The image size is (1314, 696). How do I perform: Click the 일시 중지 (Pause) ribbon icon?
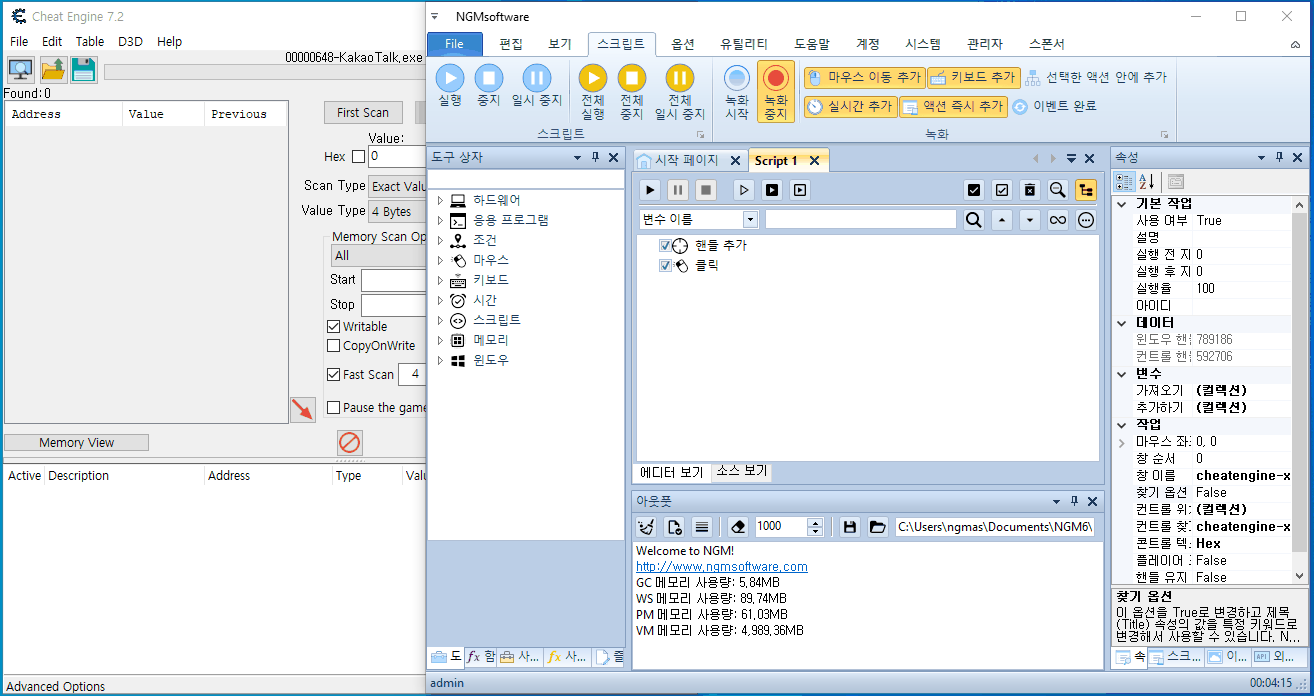pos(537,78)
